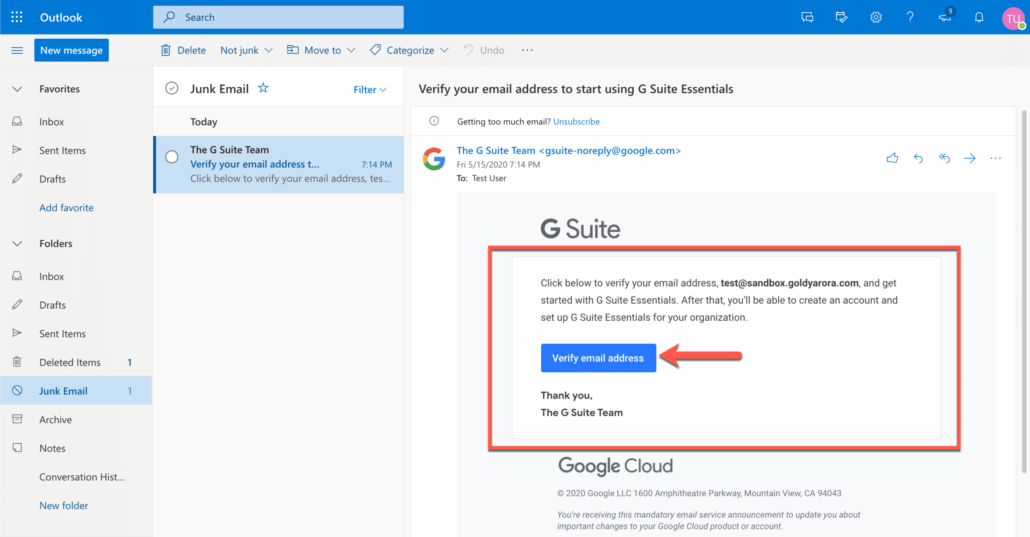Viewport: 1030px width, 537px height.
Task: Click the 7:14 PM message timestamp
Action: (x=376, y=164)
